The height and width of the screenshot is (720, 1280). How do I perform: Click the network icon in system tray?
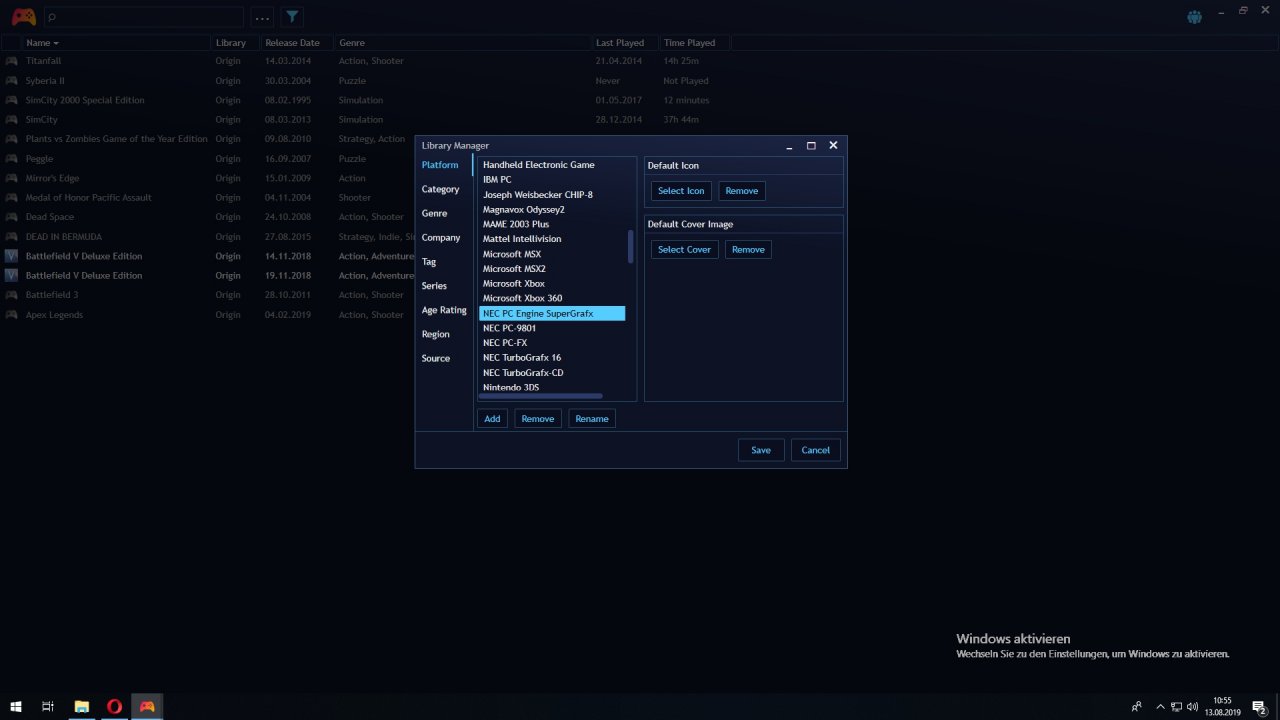[x=1176, y=706]
